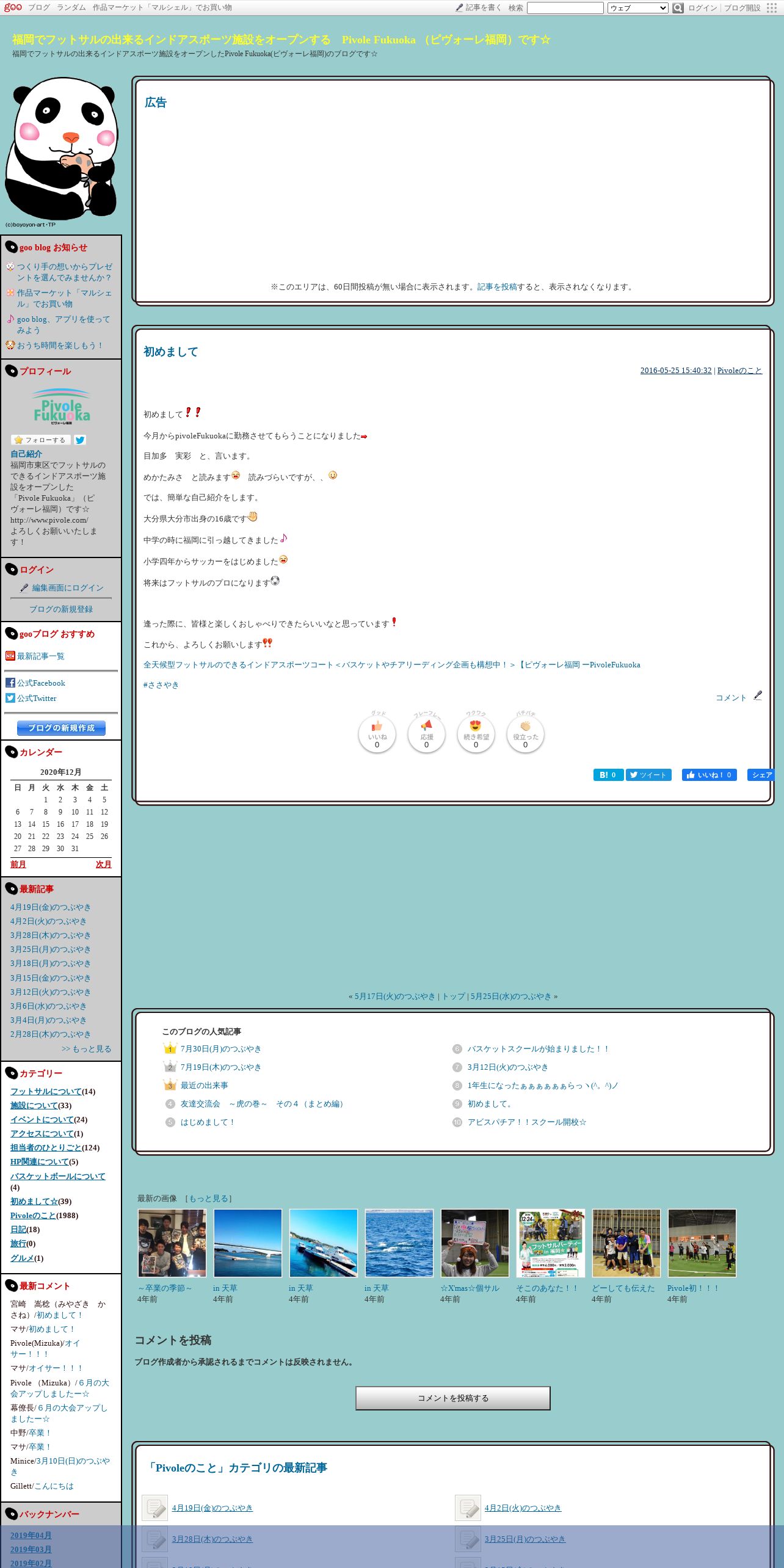Screen dimensions: 784x1568
Task: Open the ～卒業の季節～ image thumbnail
Action: coord(172,1243)
